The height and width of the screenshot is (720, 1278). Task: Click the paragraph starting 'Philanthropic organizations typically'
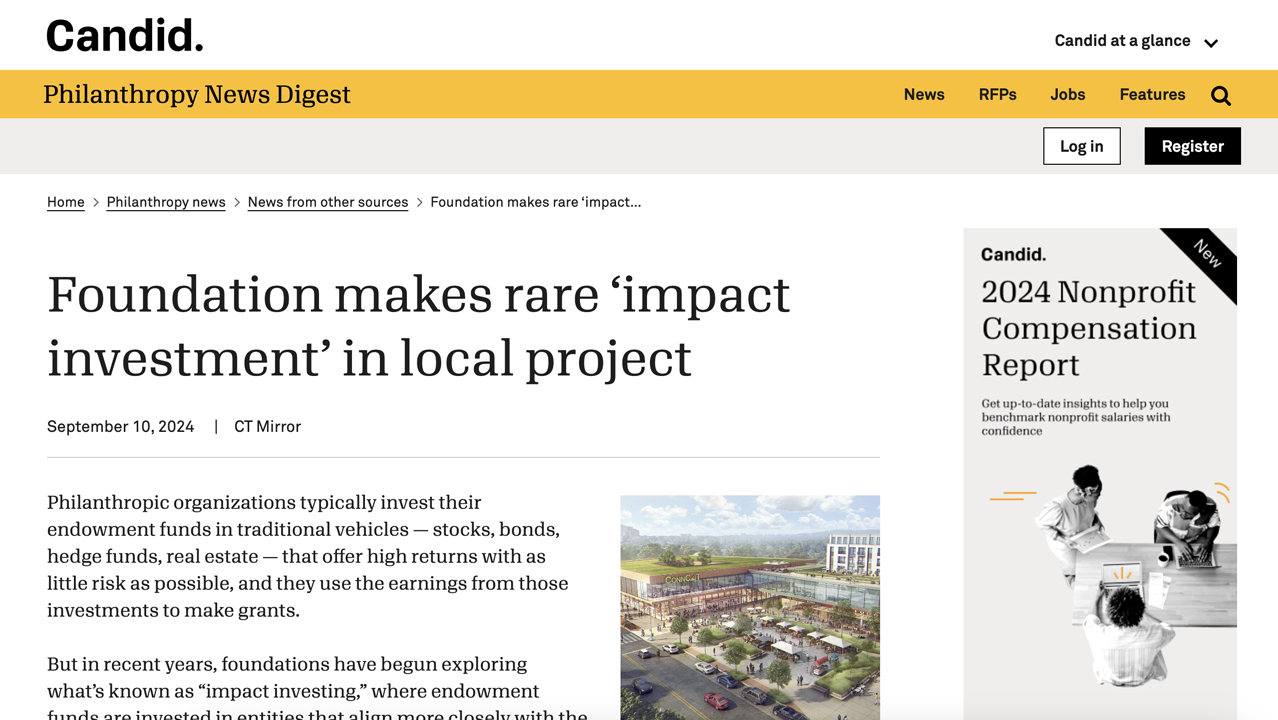pyautogui.click(x=308, y=556)
